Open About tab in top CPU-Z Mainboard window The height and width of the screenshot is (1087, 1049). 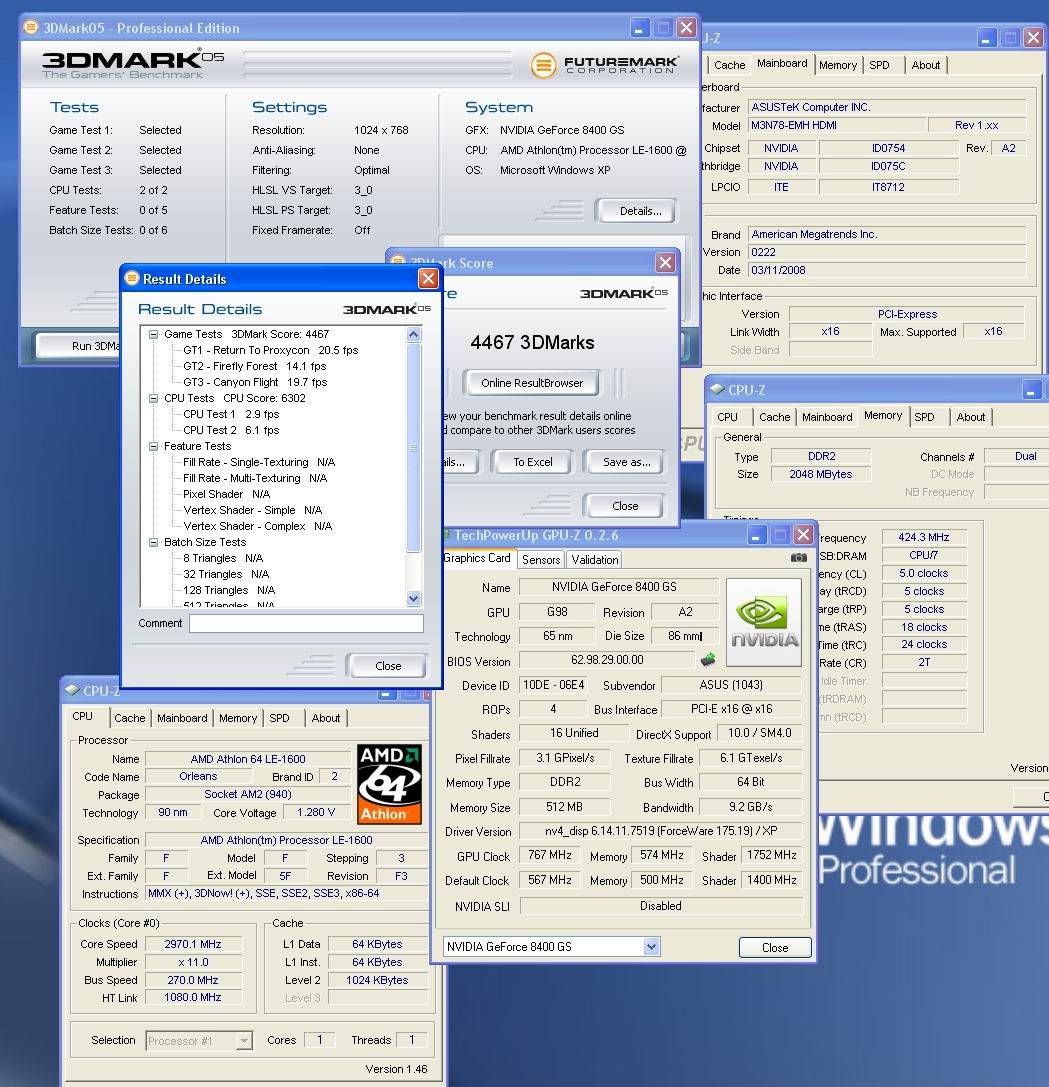tap(926, 65)
